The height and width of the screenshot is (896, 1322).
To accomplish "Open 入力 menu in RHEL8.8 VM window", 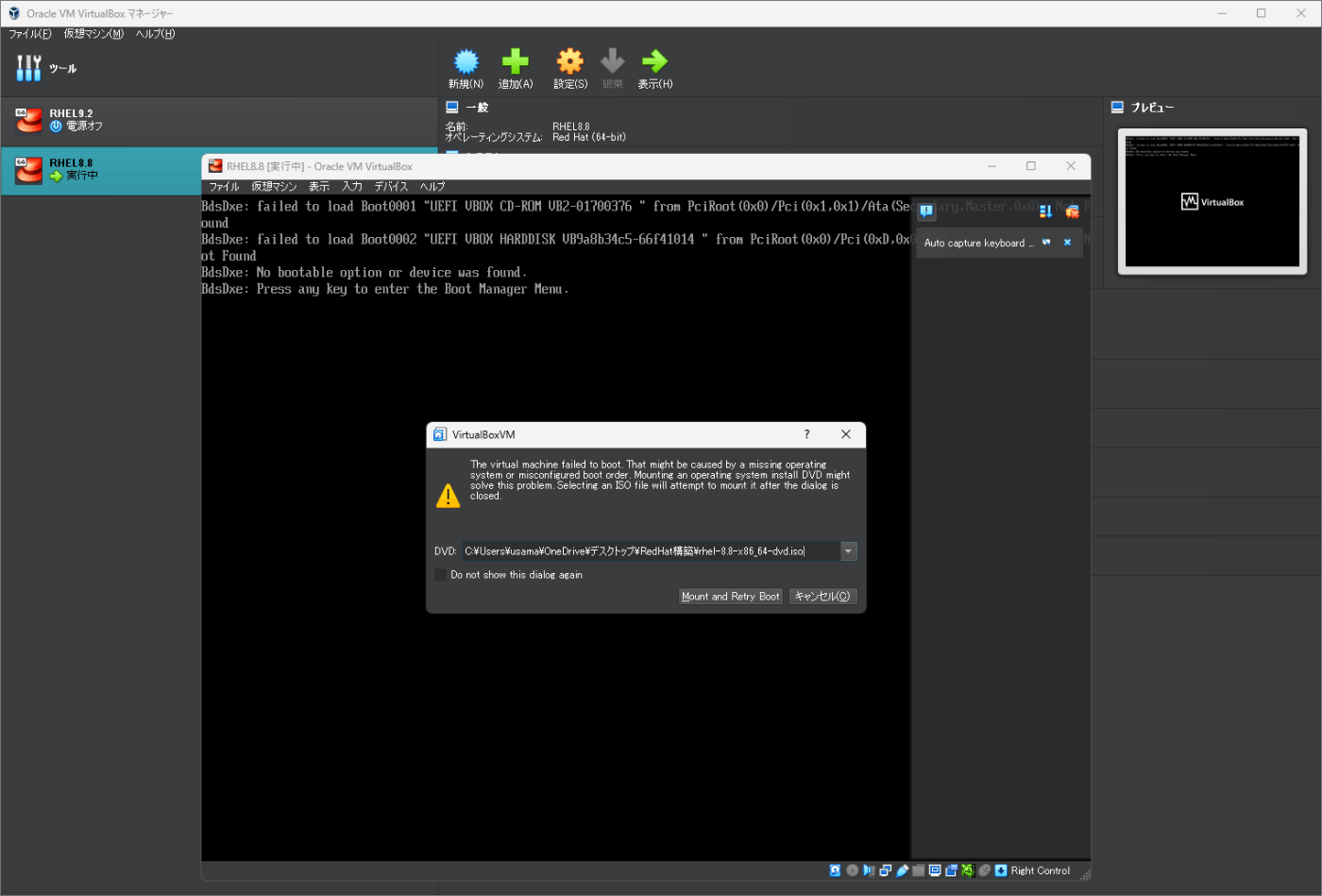I will pos(352,187).
